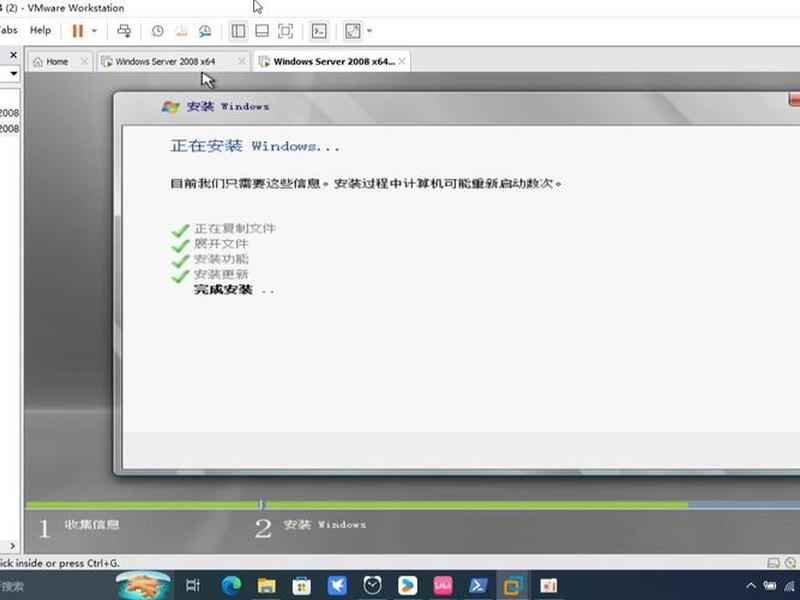Open the library search dropdown arrow
Screen dimensions: 800x600
(x=14, y=74)
